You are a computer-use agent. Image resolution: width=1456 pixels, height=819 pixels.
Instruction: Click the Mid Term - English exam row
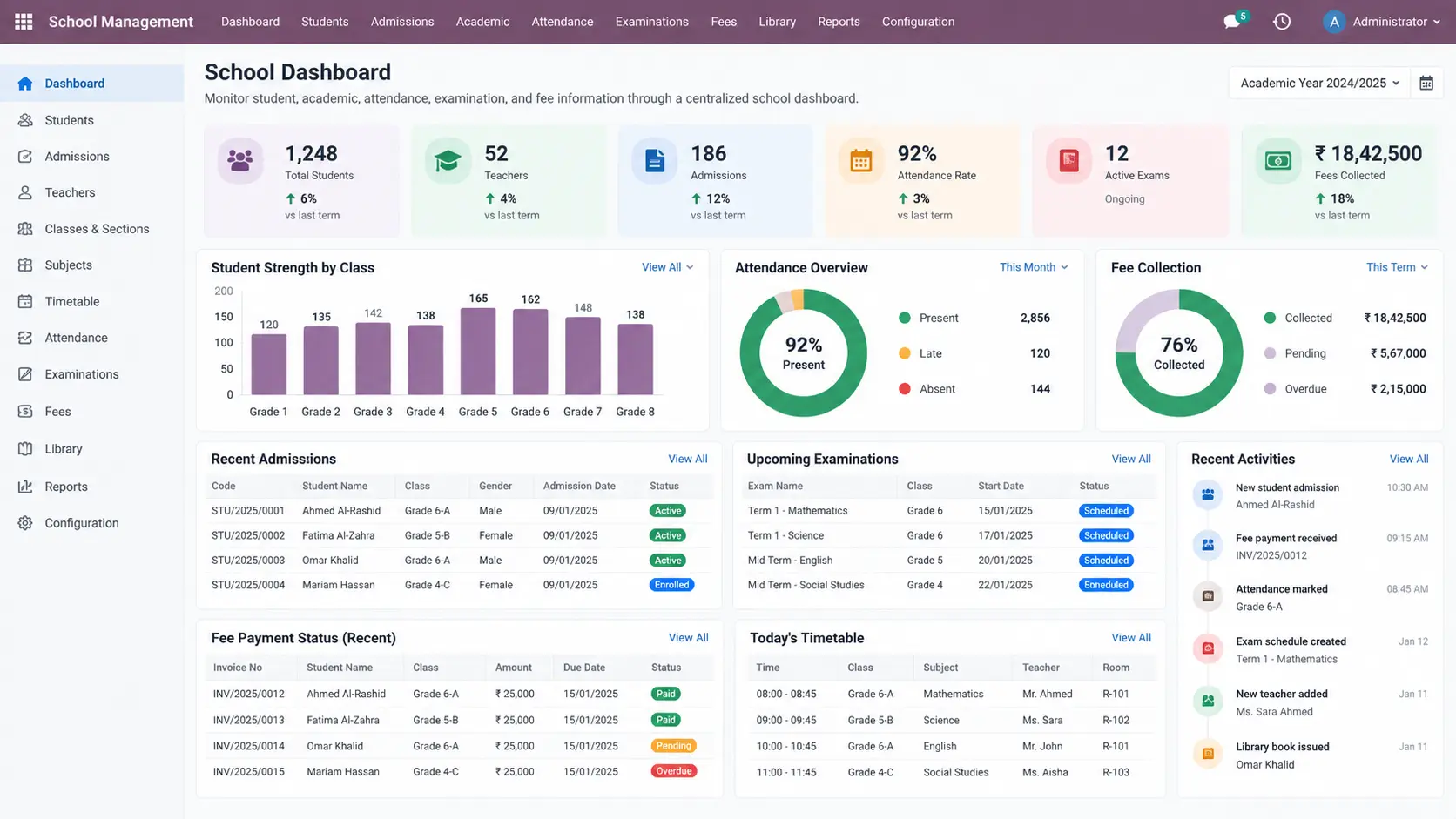pyautogui.click(x=949, y=561)
